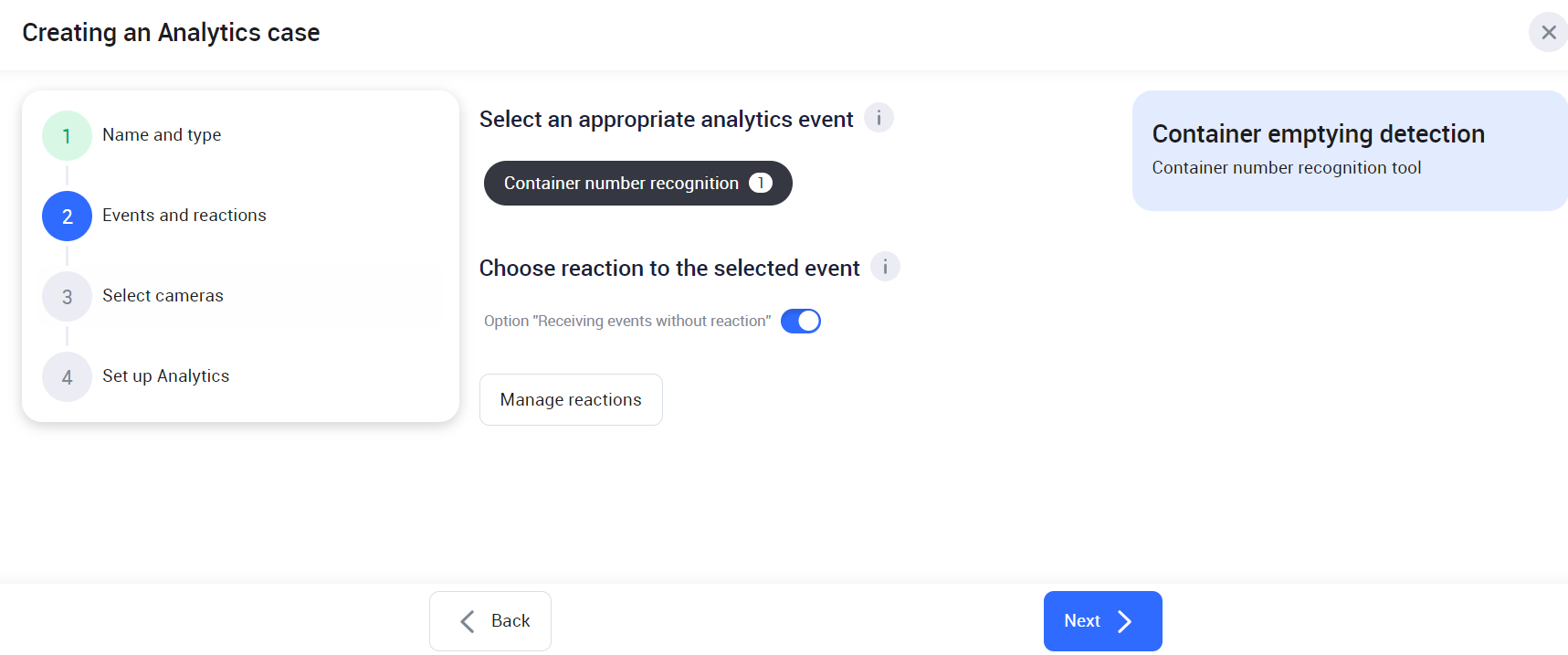Click the count badge on event chip
The image size is (1568, 655).
coord(760,183)
